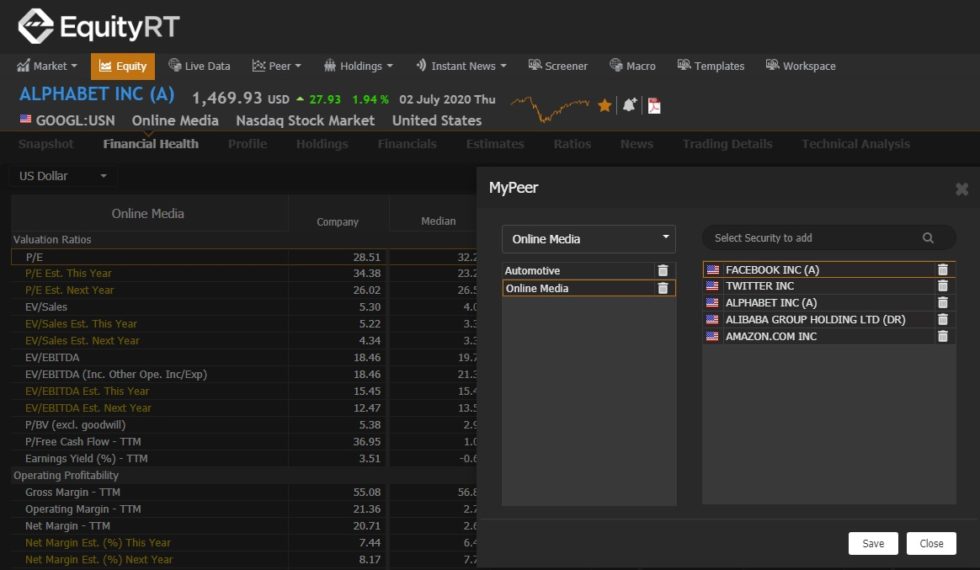Delete the Automotive peer list via trash icon
Viewport: 980px width, 570px height.
pyautogui.click(x=662, y=271)
